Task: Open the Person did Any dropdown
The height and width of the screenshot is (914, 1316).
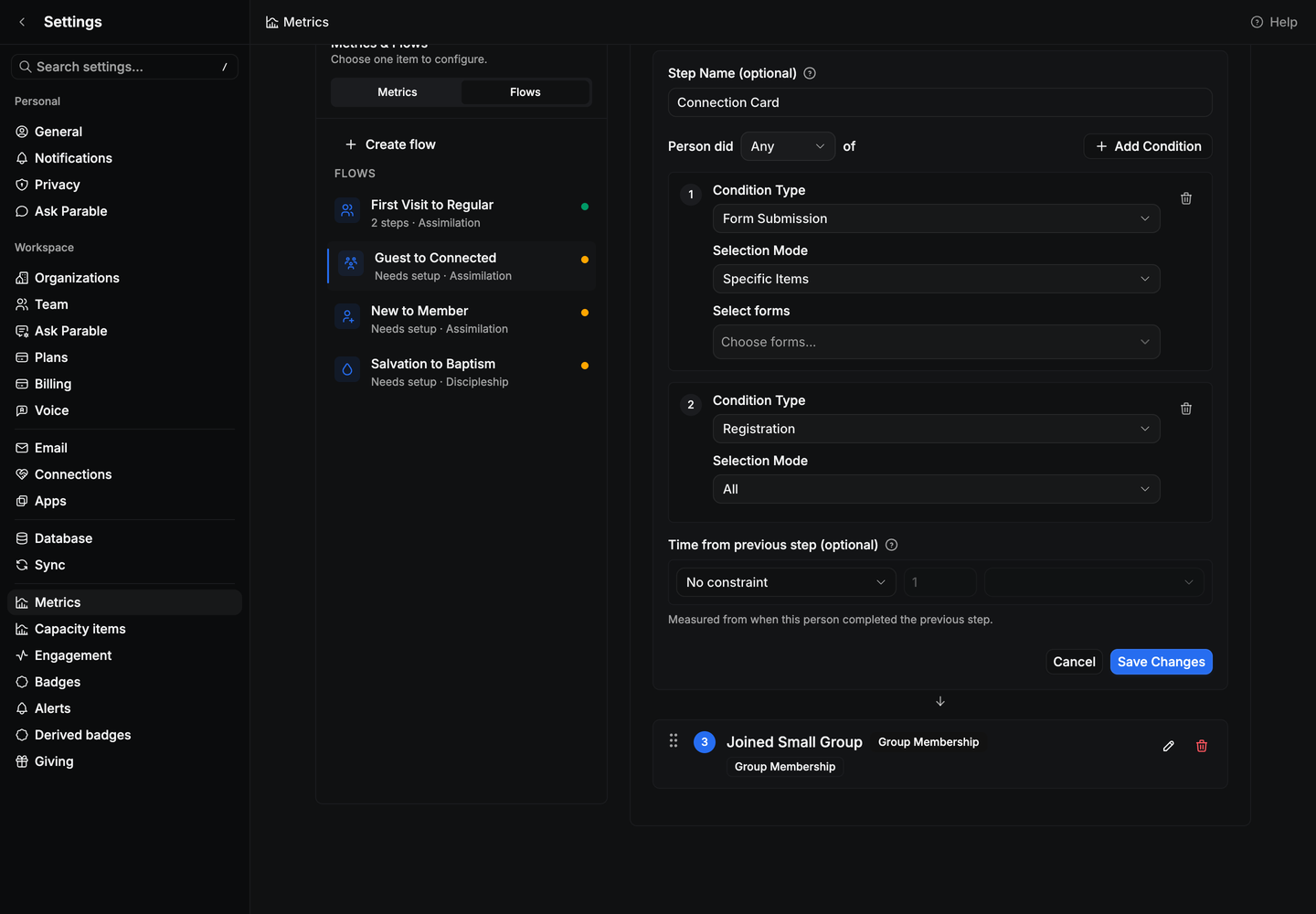Action: click(788, 146)
